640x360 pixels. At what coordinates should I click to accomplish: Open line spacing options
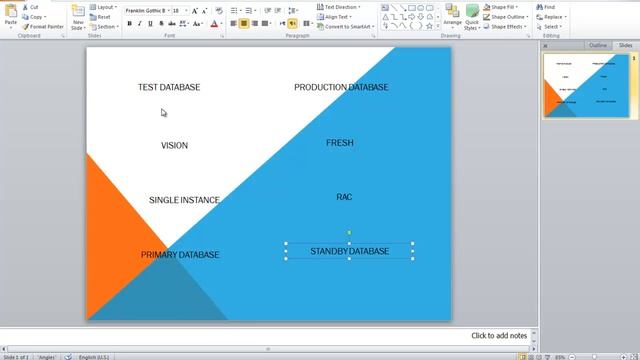point(293,11)
